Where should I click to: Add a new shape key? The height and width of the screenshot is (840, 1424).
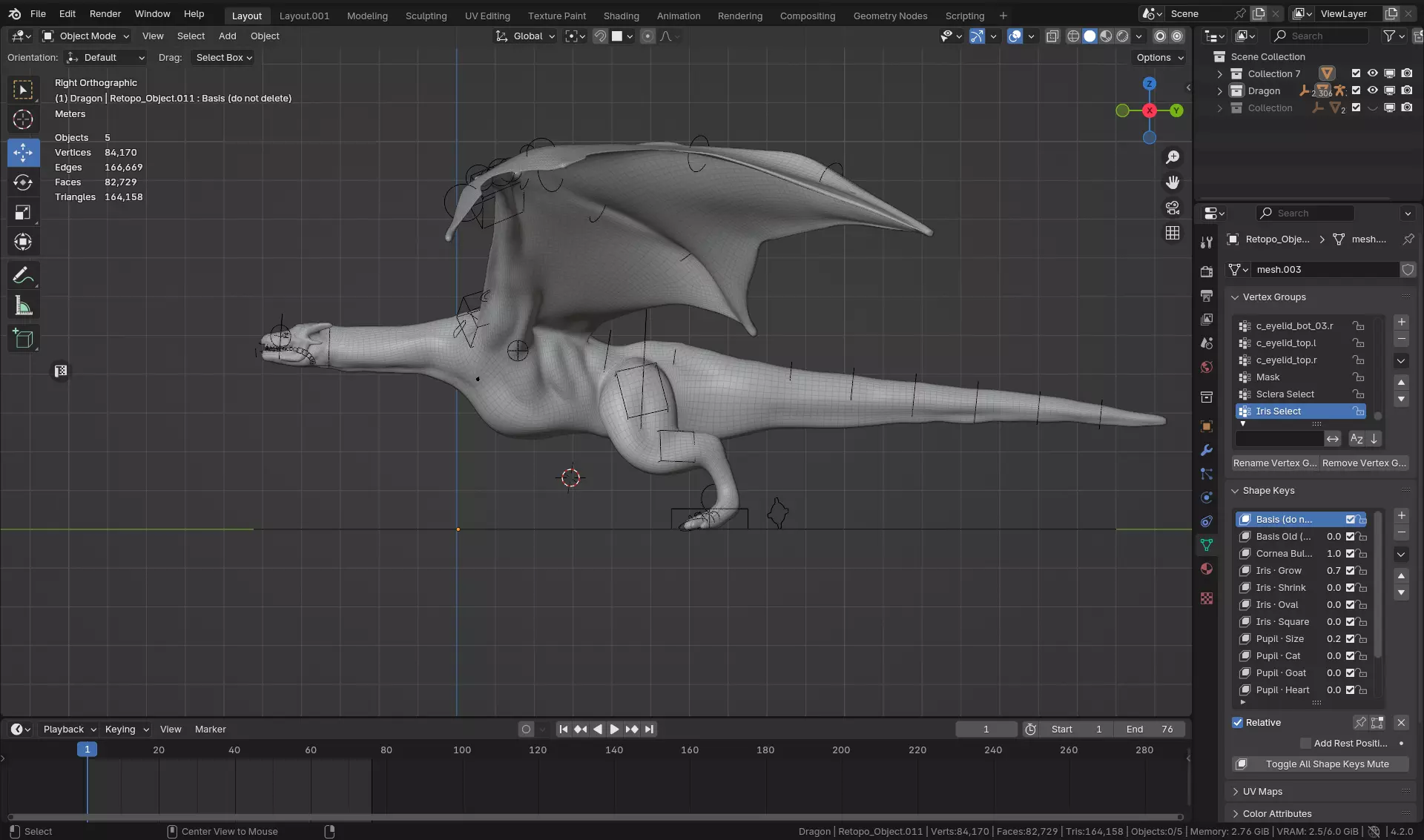1401,515
